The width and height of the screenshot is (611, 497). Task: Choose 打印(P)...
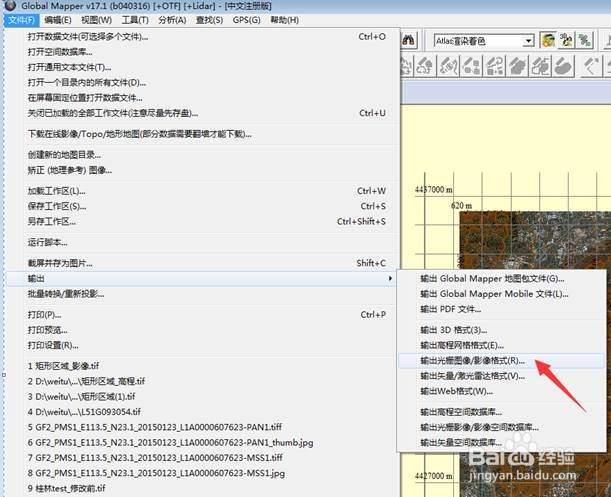(x=203, y=315)
